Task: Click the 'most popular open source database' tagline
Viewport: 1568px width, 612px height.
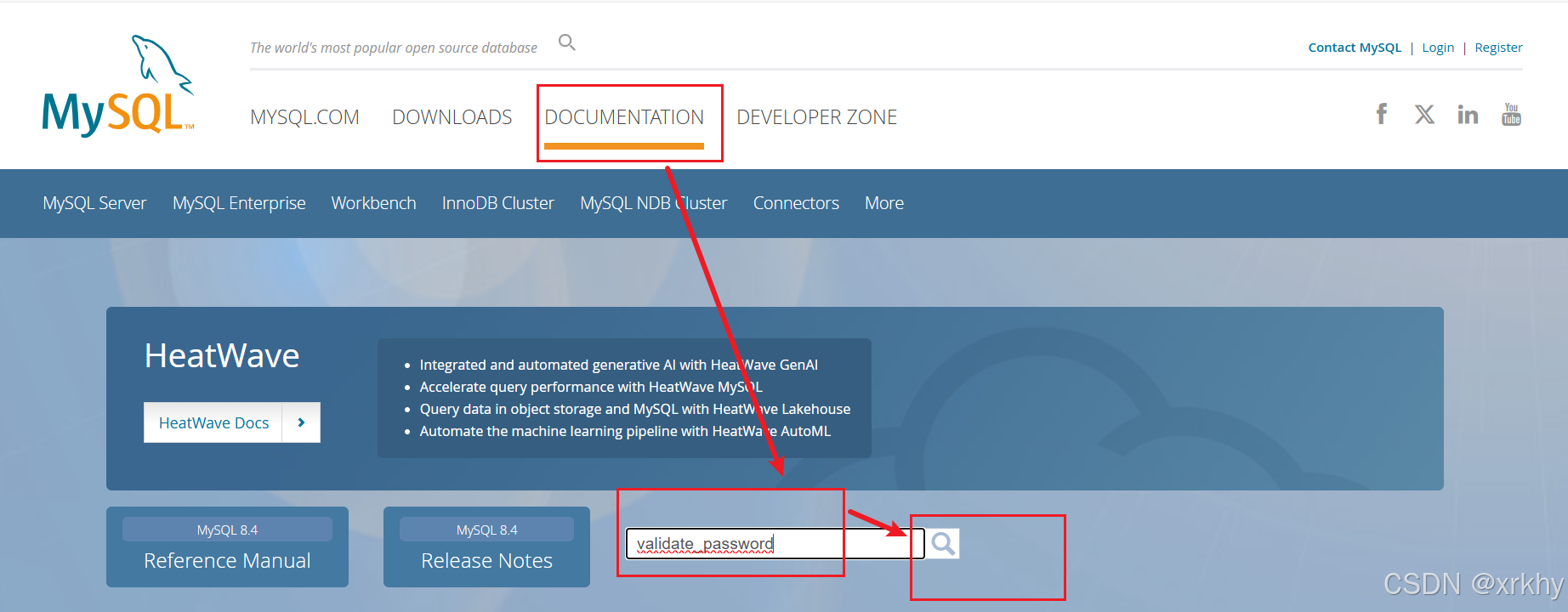Action: (394, 48)
